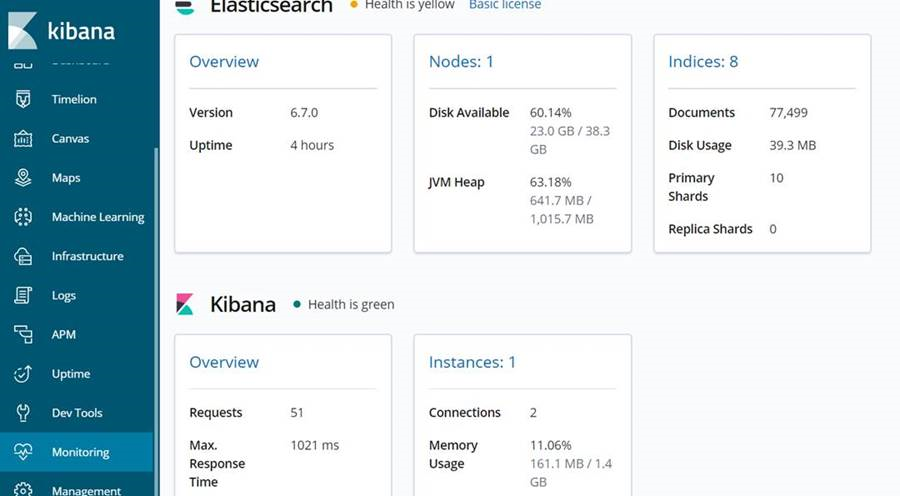Screen dimensions: 900x496
Task: Click the Elasticsearch logo icon
Action: [185, 7]
